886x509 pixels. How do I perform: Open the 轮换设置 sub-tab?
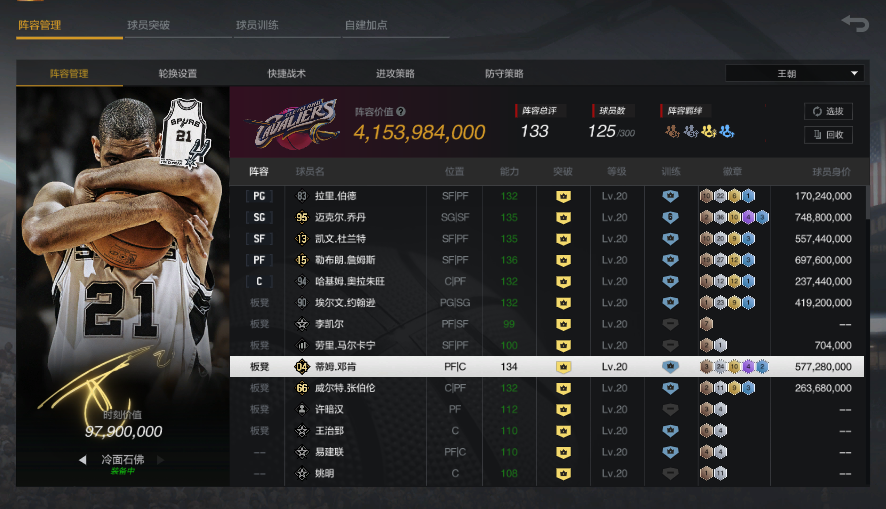point(177,73)
